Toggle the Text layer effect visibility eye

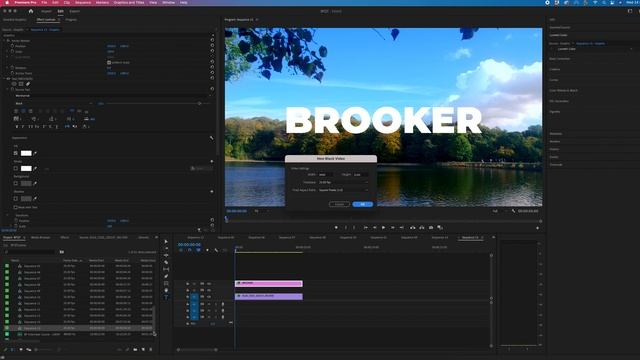click(8, 78)
